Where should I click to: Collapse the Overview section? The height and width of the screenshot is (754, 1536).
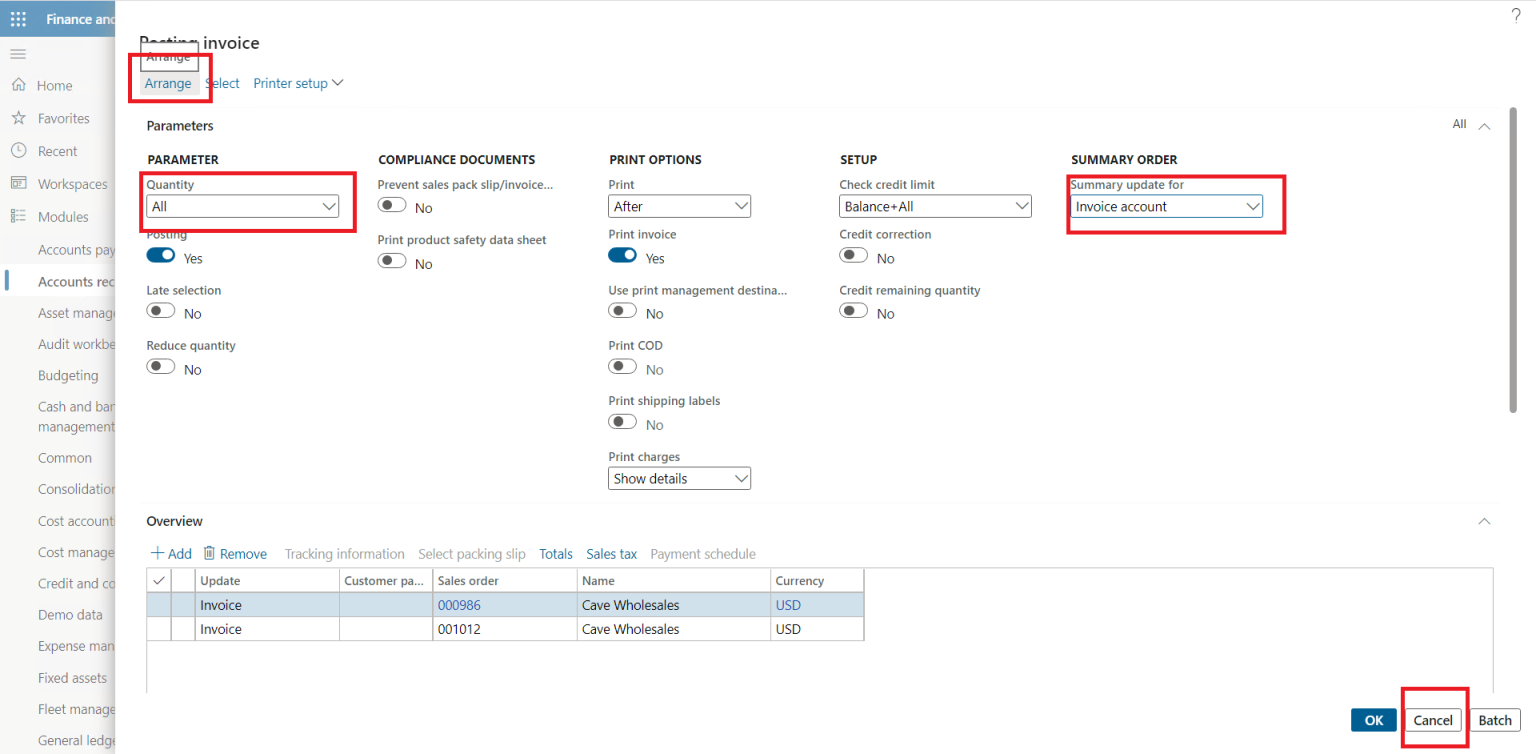coord(1484,520)
